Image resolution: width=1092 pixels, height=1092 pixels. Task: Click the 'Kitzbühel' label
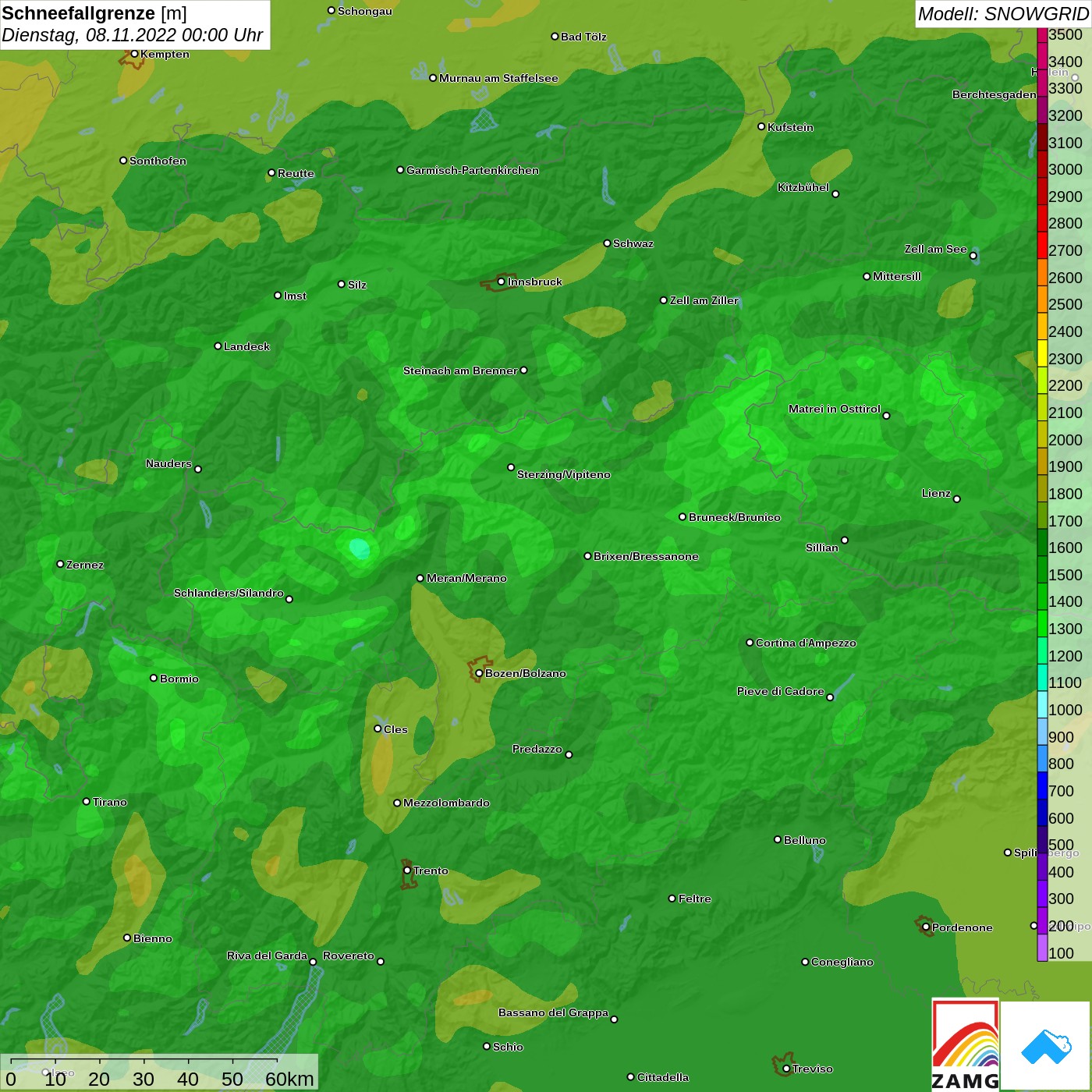[x=803, y=187]
